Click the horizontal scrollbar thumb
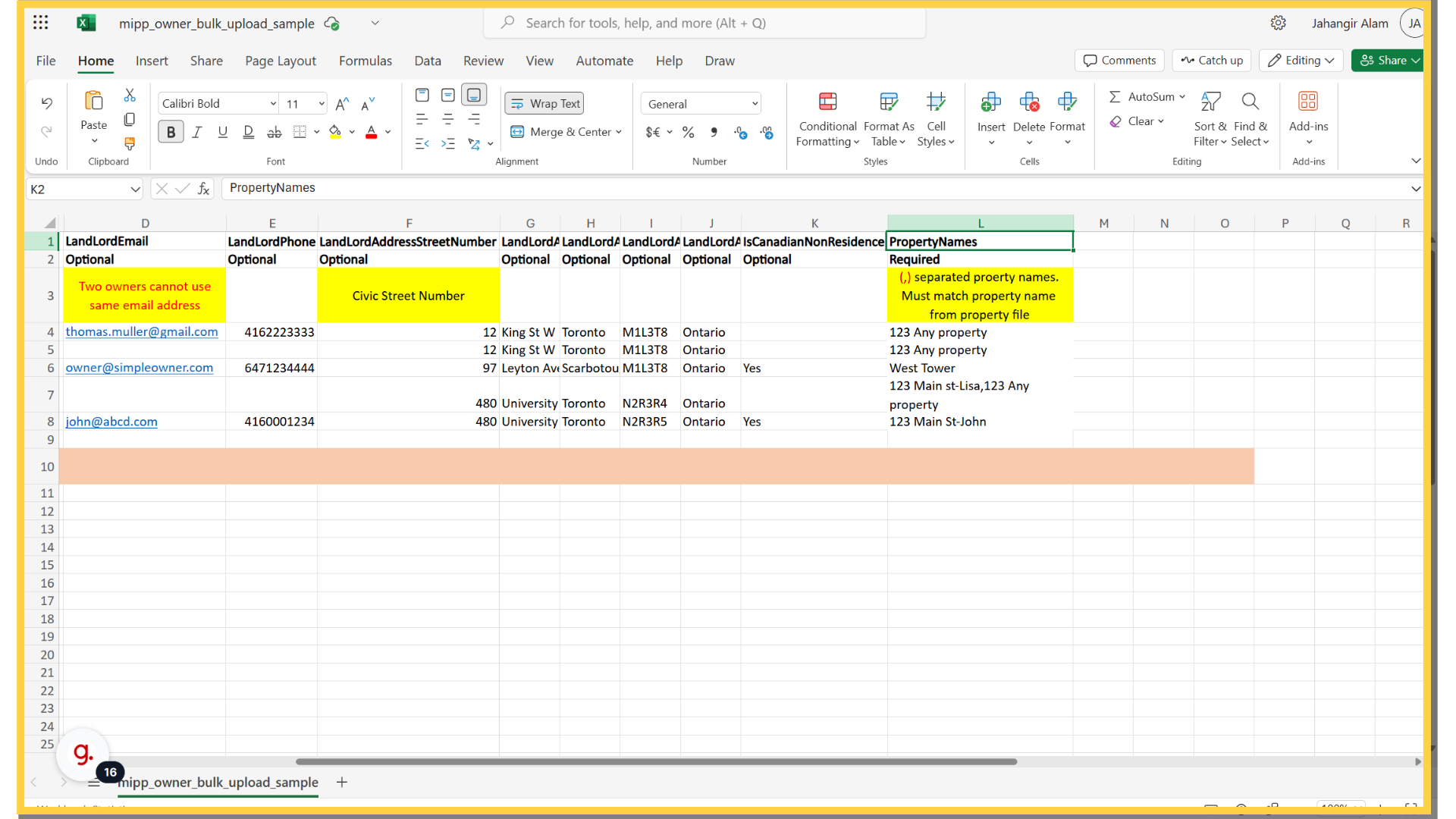The height and width of the screenshot is (819, 1456). [x=657, y=761]
